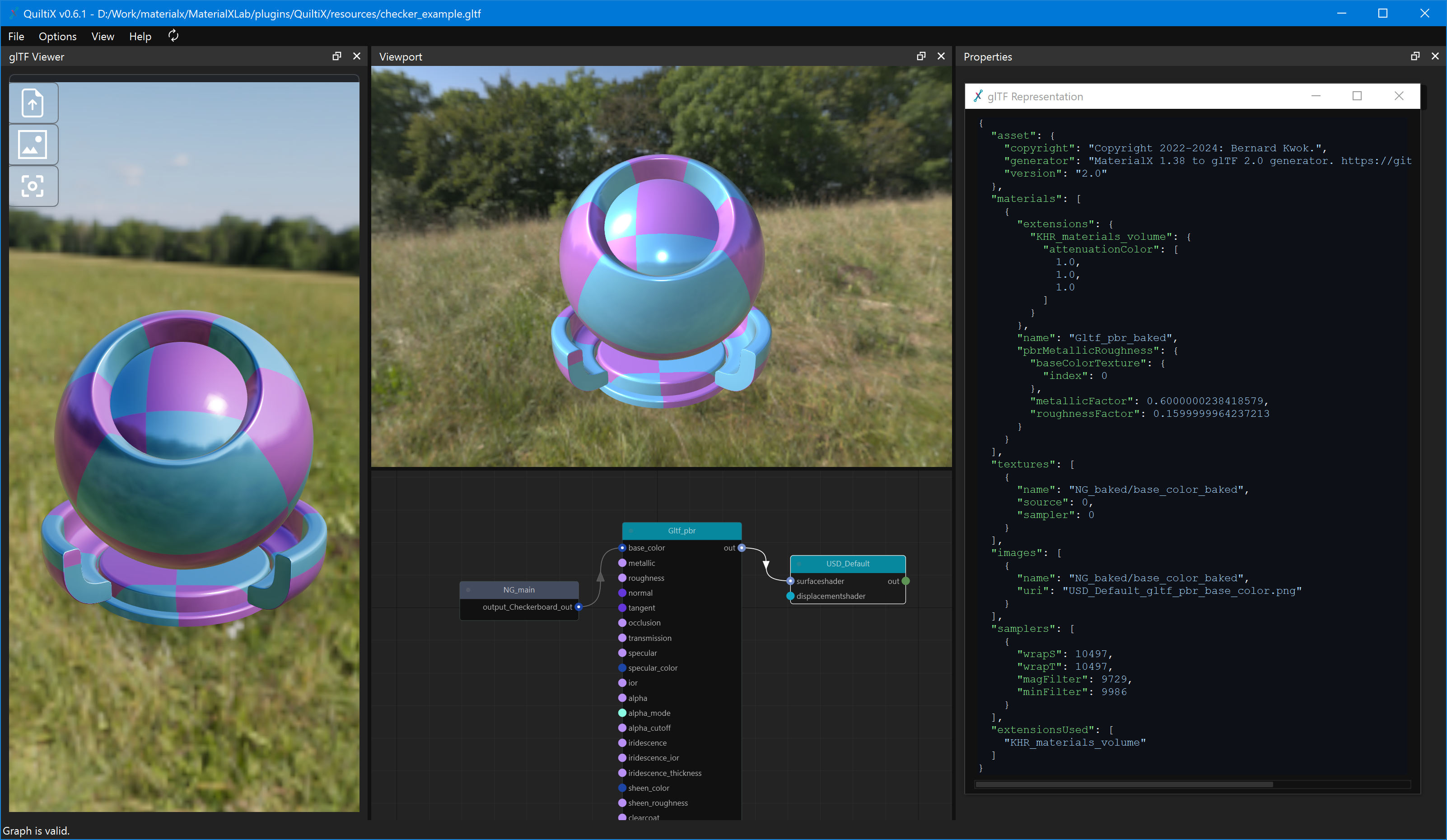This screenshot has height=840, width=1447.
Task: Click the transmission input port
Action: pos(622,639)
